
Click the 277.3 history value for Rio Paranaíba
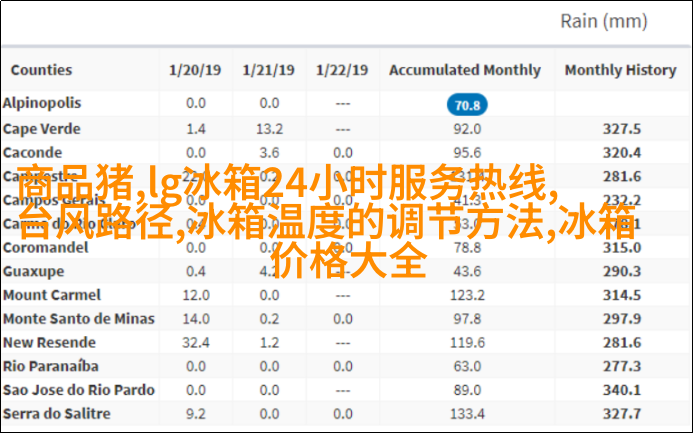[x=622, y=366]
